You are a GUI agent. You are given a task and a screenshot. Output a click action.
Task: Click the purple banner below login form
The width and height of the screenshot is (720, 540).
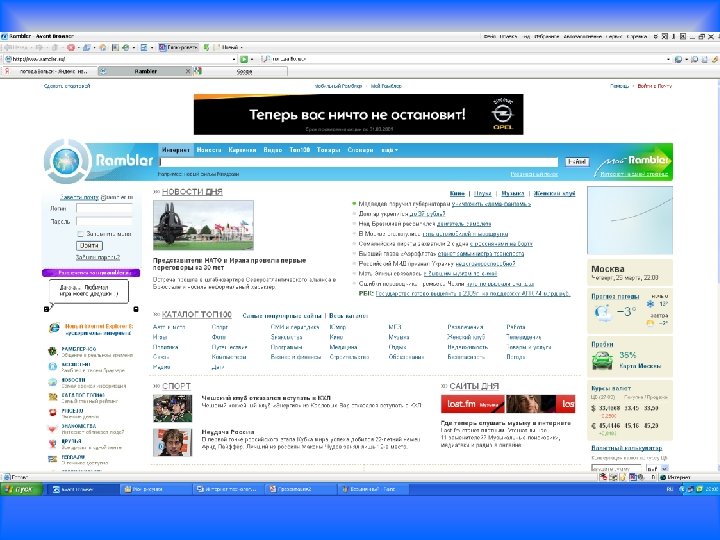tap(91, 273)
